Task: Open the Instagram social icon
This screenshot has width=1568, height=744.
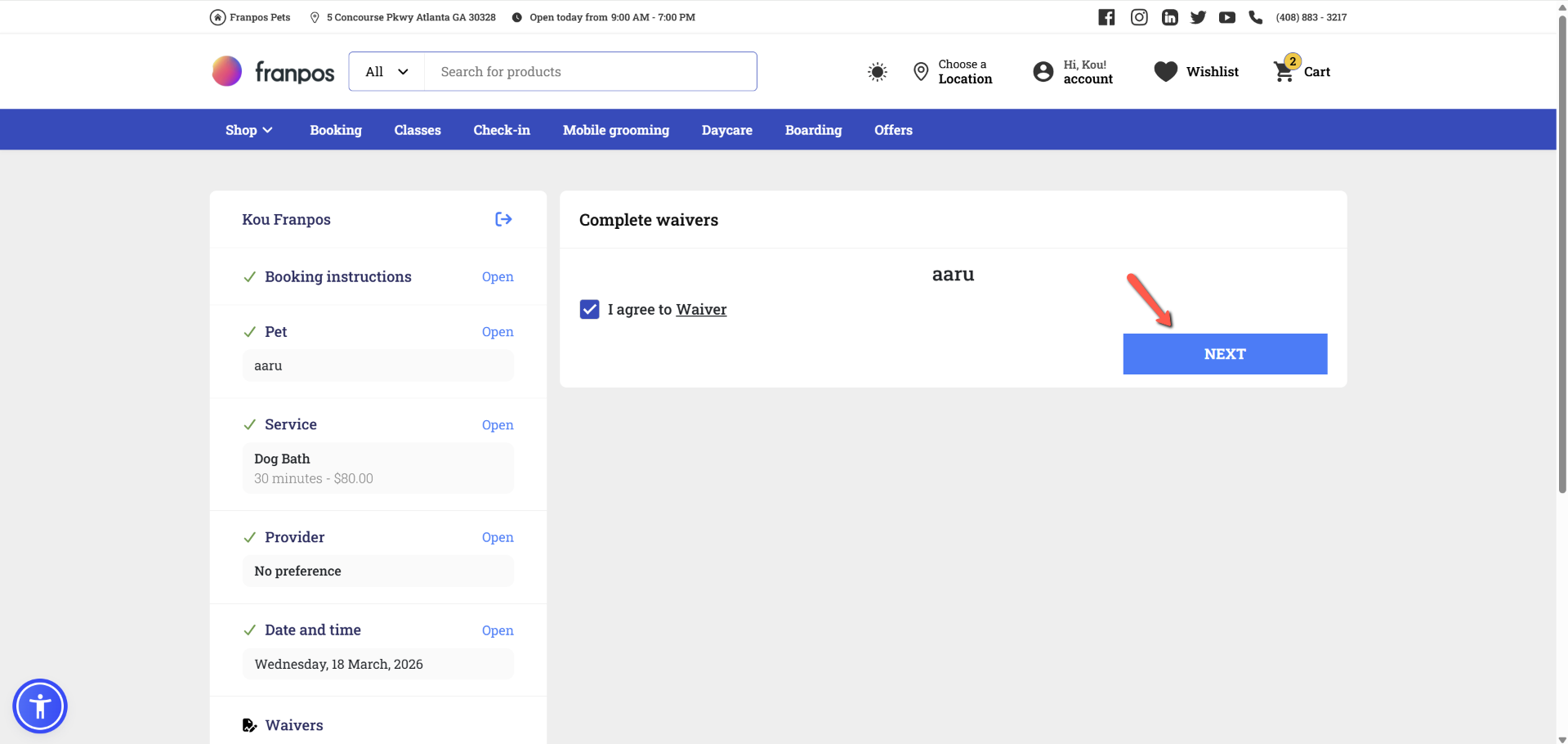Action: click(x=1138, y=17)
